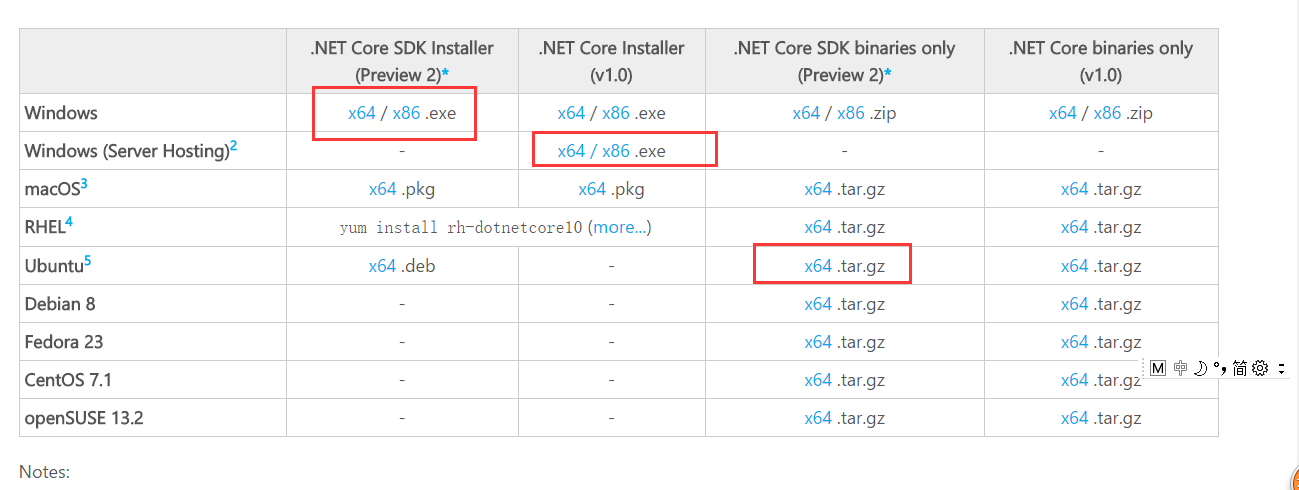Click asterisk after SDK Installer (Preview 2)
1299x490 pixels.
(x=444, y=75)
